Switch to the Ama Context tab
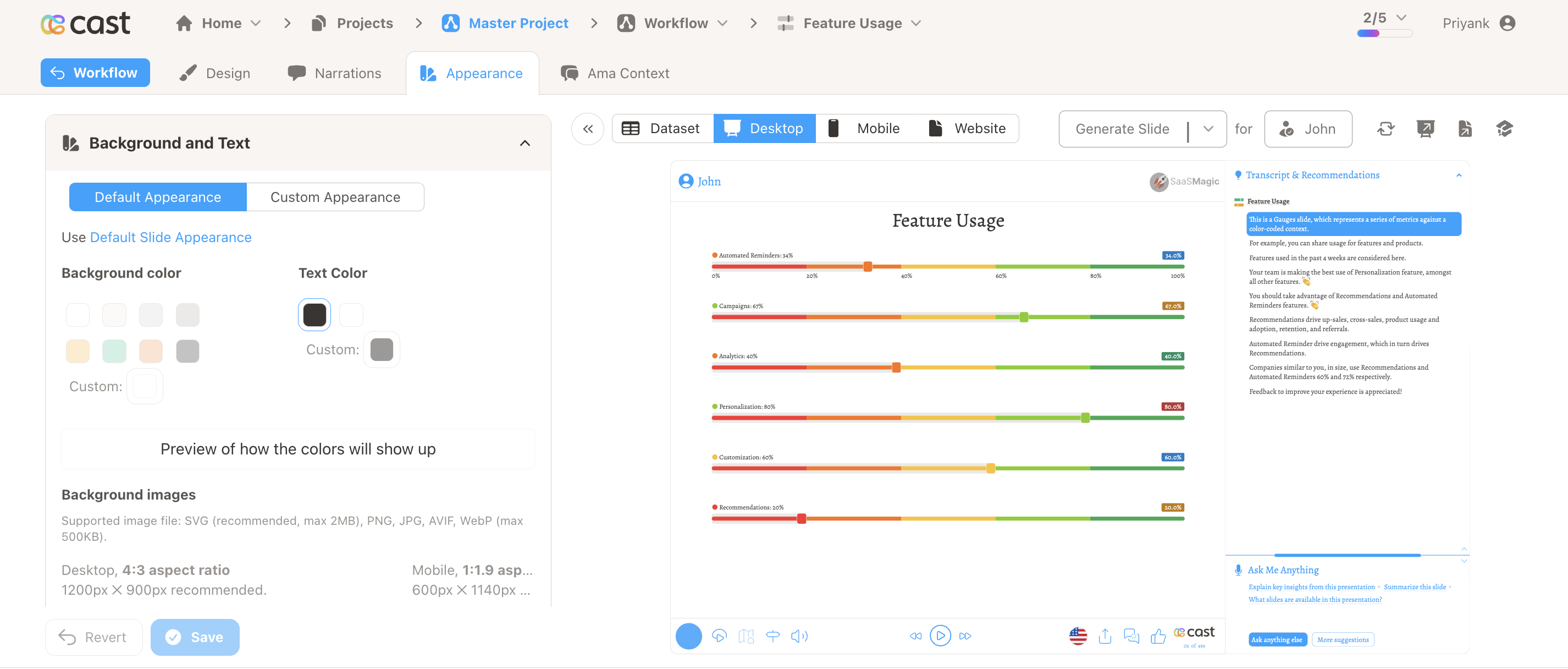 pyautogui.click(x=615, y=73)
